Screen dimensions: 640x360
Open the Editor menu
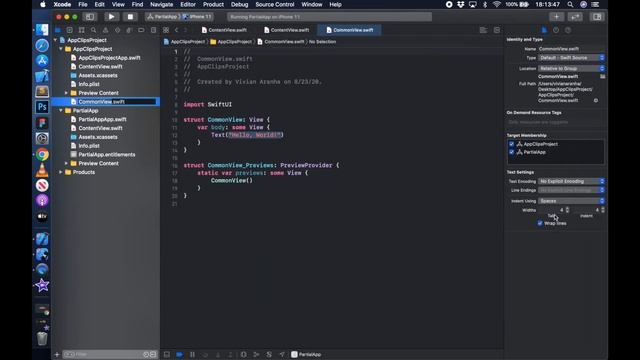188,4
